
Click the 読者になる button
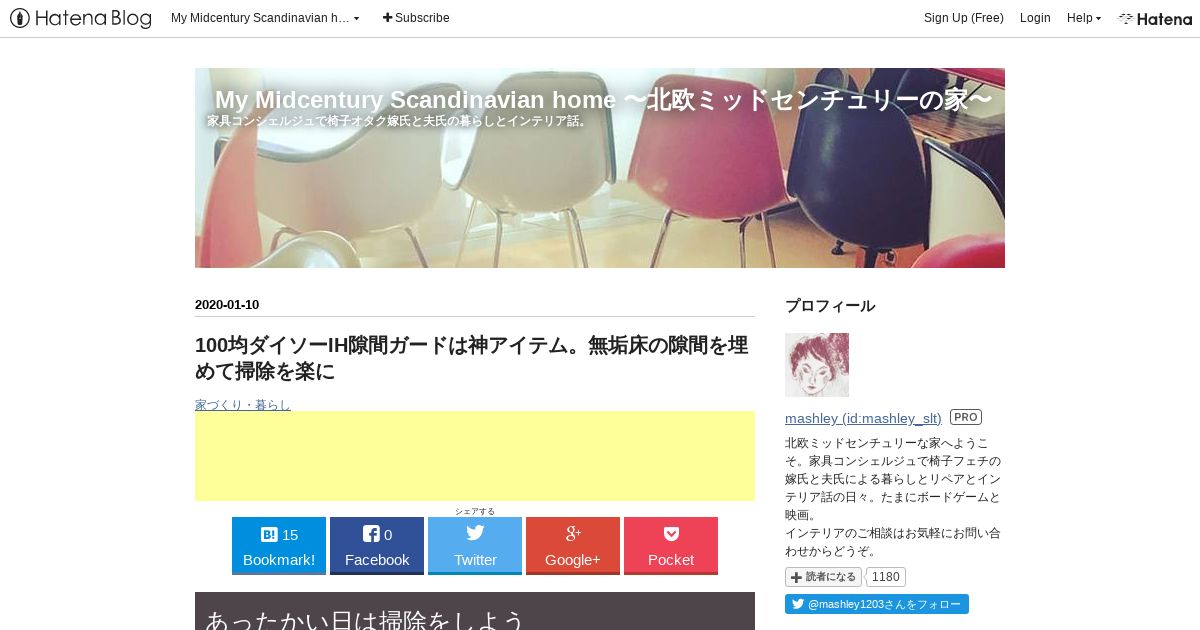click(823, 577)
